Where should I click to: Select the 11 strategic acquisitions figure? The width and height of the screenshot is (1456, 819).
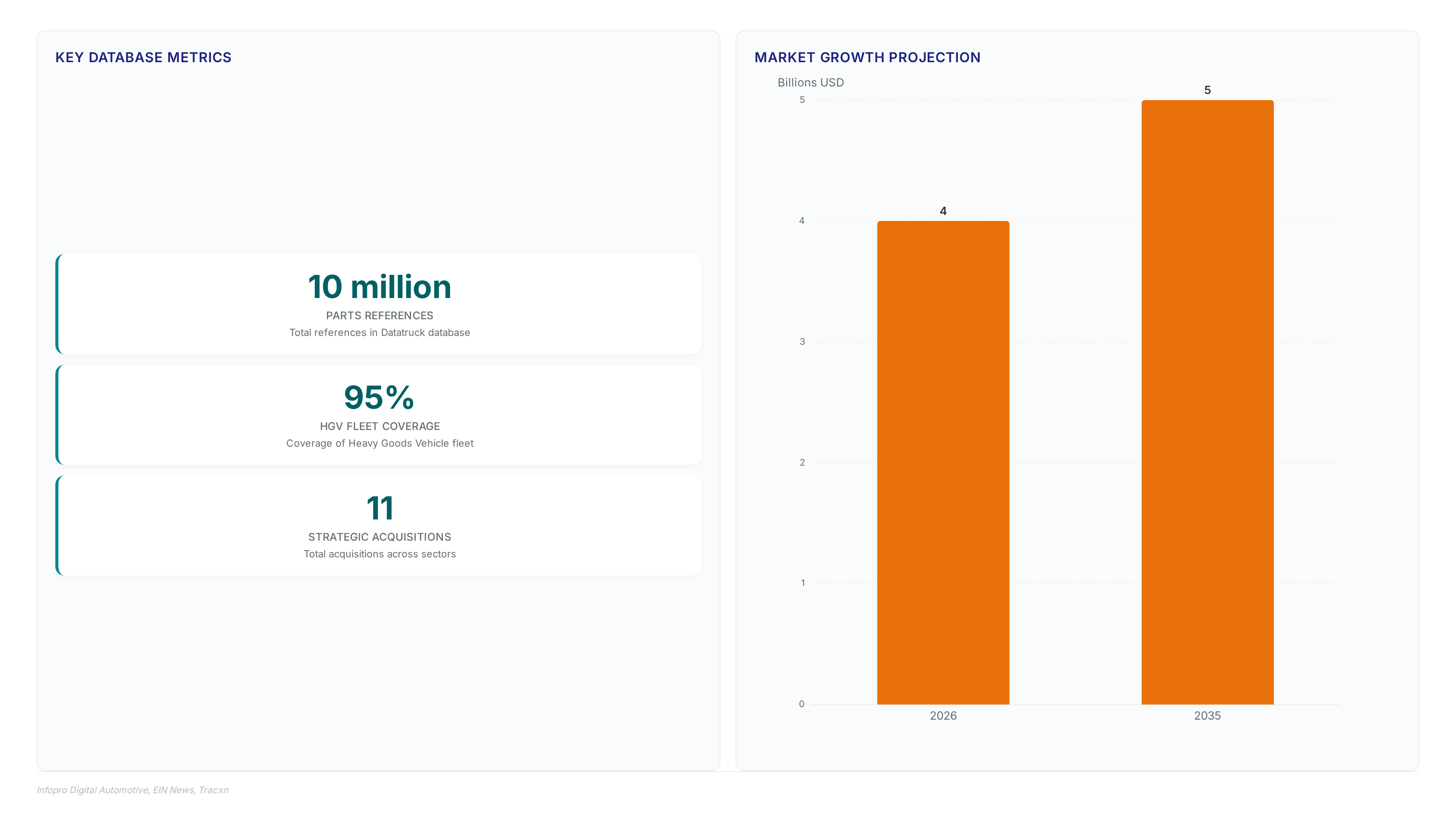coord(379,508)
